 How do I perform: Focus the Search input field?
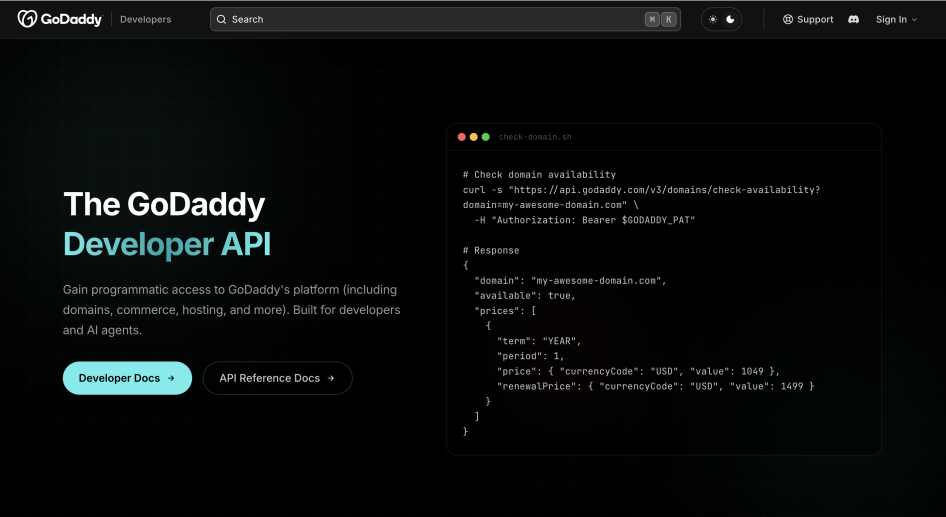(445, 19)
